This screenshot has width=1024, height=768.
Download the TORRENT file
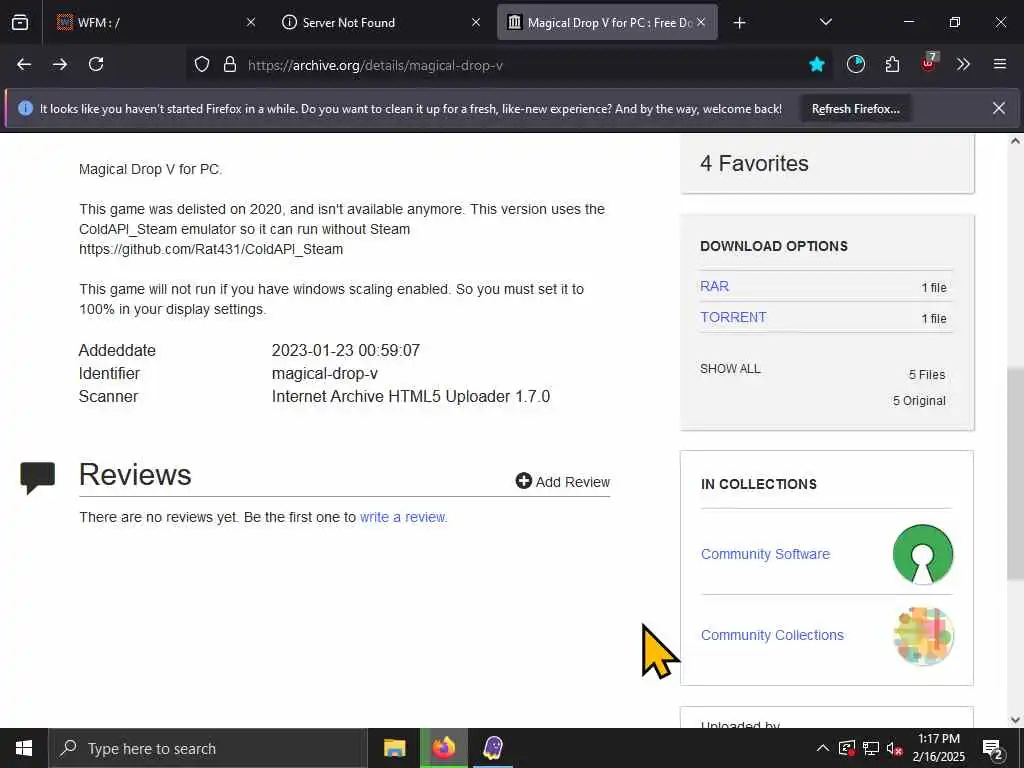[733, 317]
